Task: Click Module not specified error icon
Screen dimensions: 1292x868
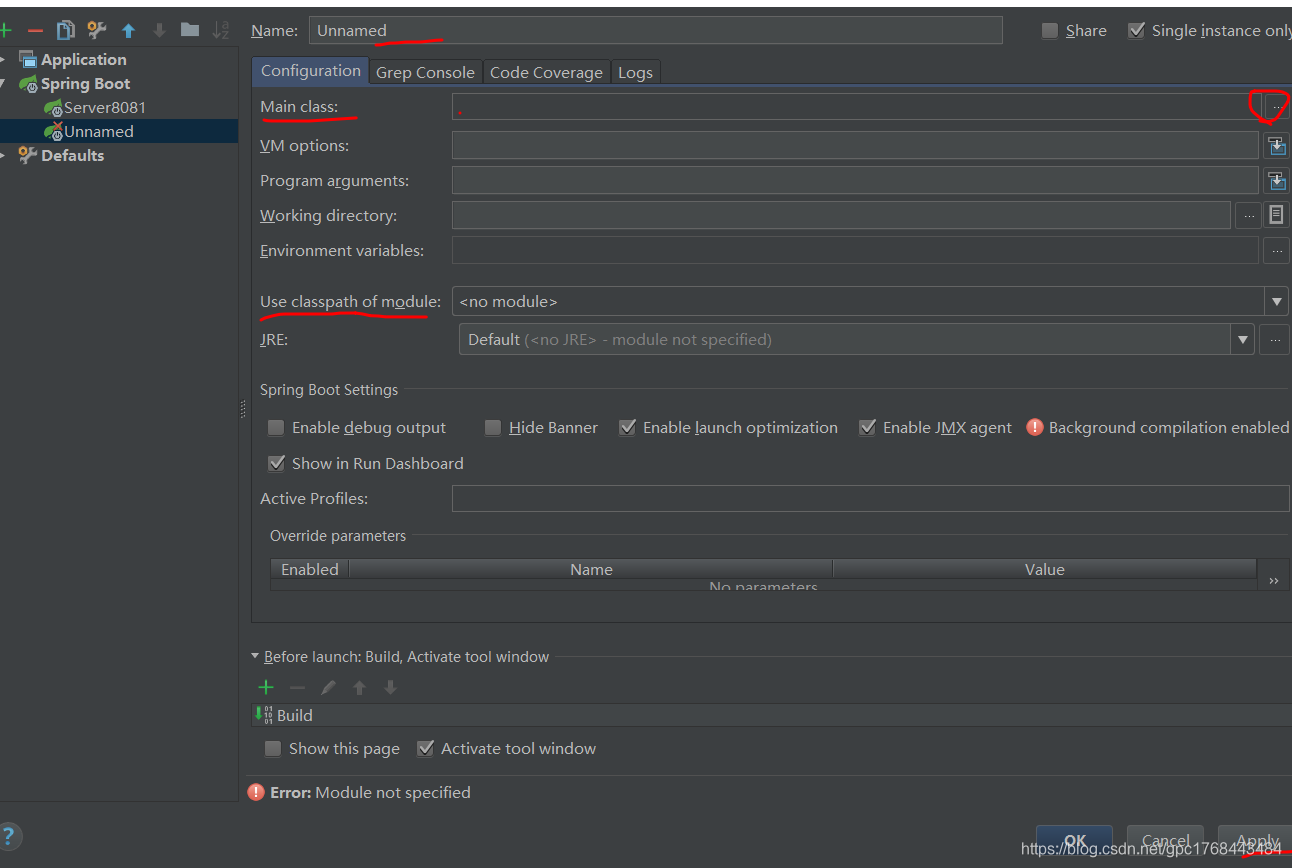Action: point(257,792)
